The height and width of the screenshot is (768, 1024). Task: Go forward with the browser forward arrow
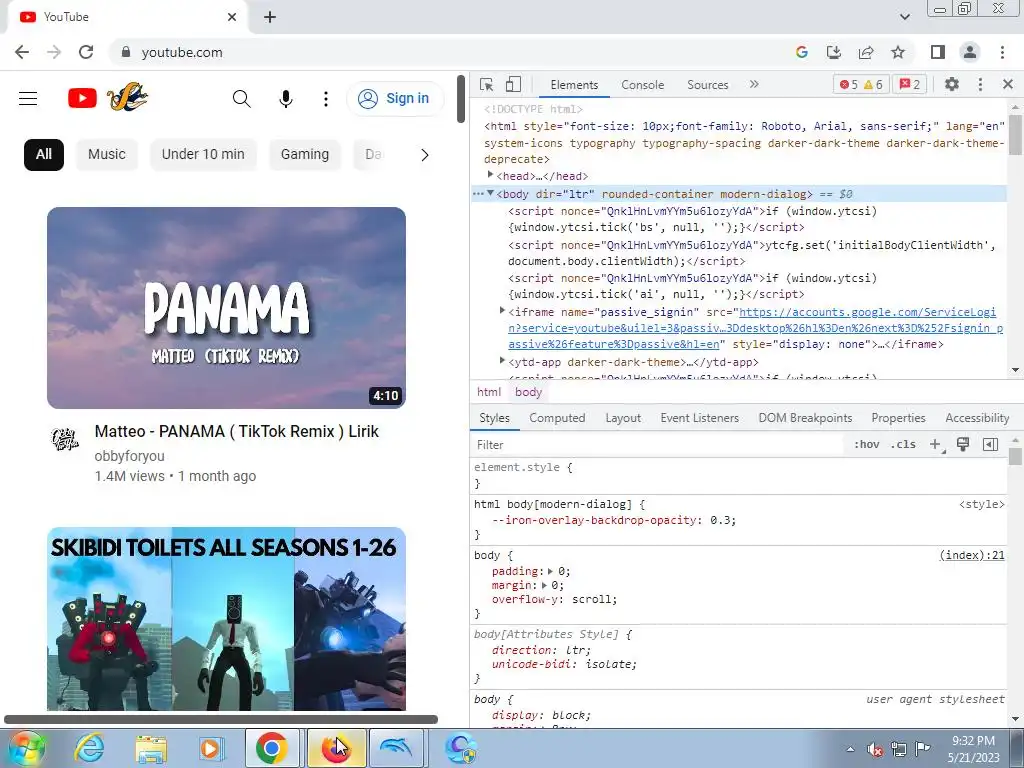pyautogui.click(x=54, y=52)
